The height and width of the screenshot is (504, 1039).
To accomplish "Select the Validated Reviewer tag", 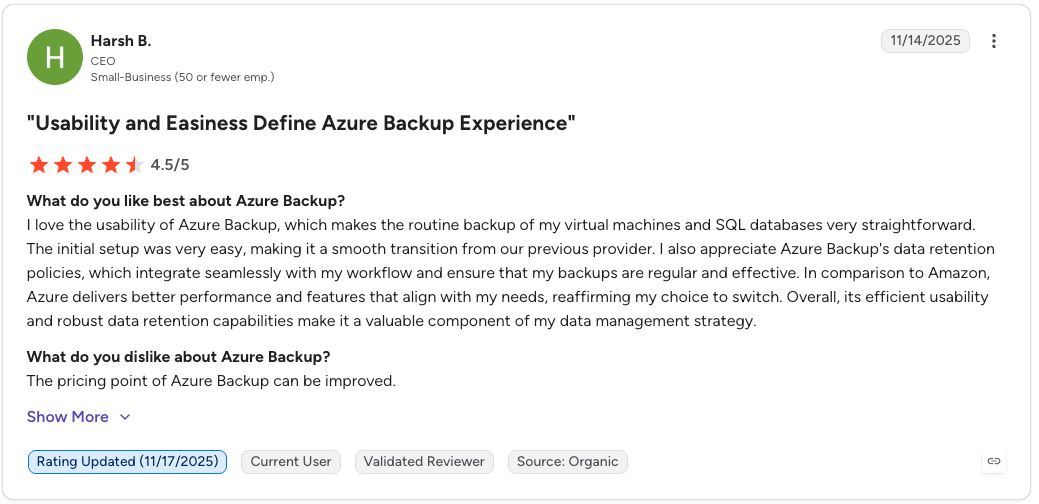I will coord(424,462).
